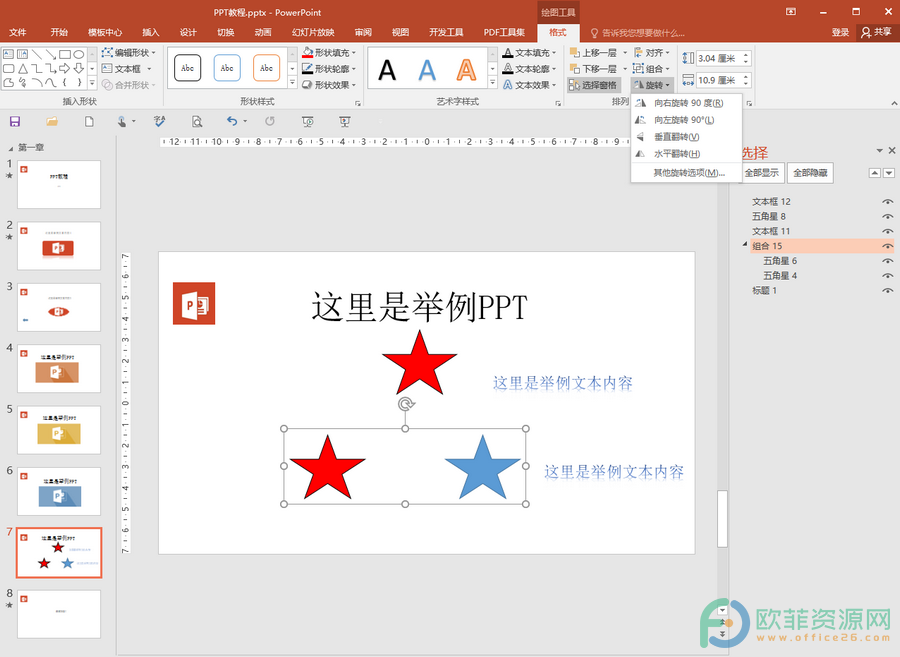Open the 文本填充 dropdown
The width and height of the screenshot is (900, 657).
tap(530, 53)
